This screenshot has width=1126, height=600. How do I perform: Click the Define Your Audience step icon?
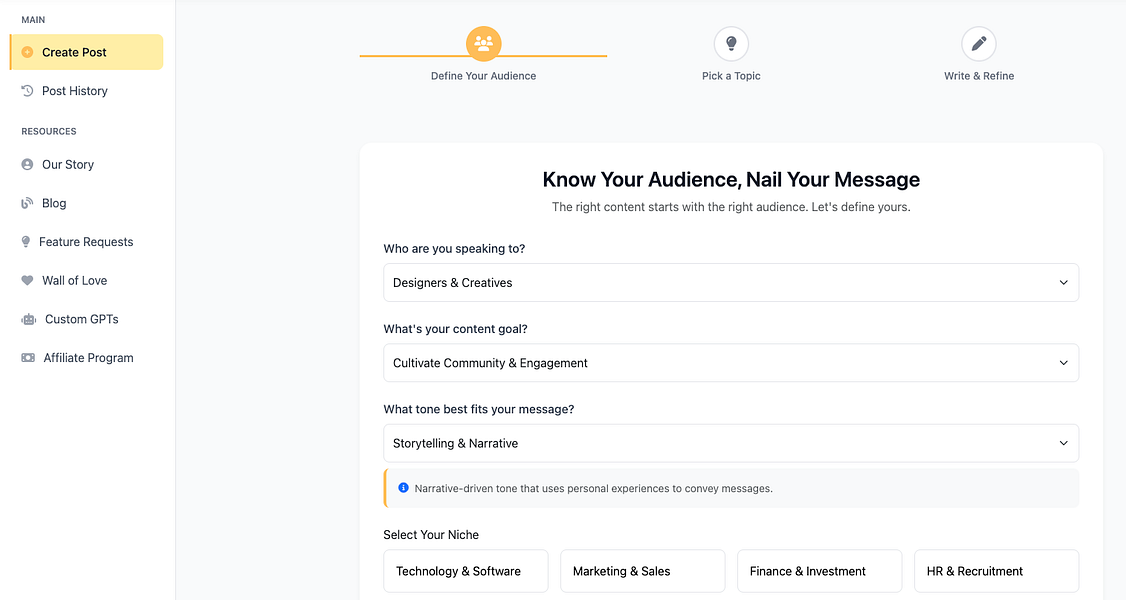(x=484, y=44)
